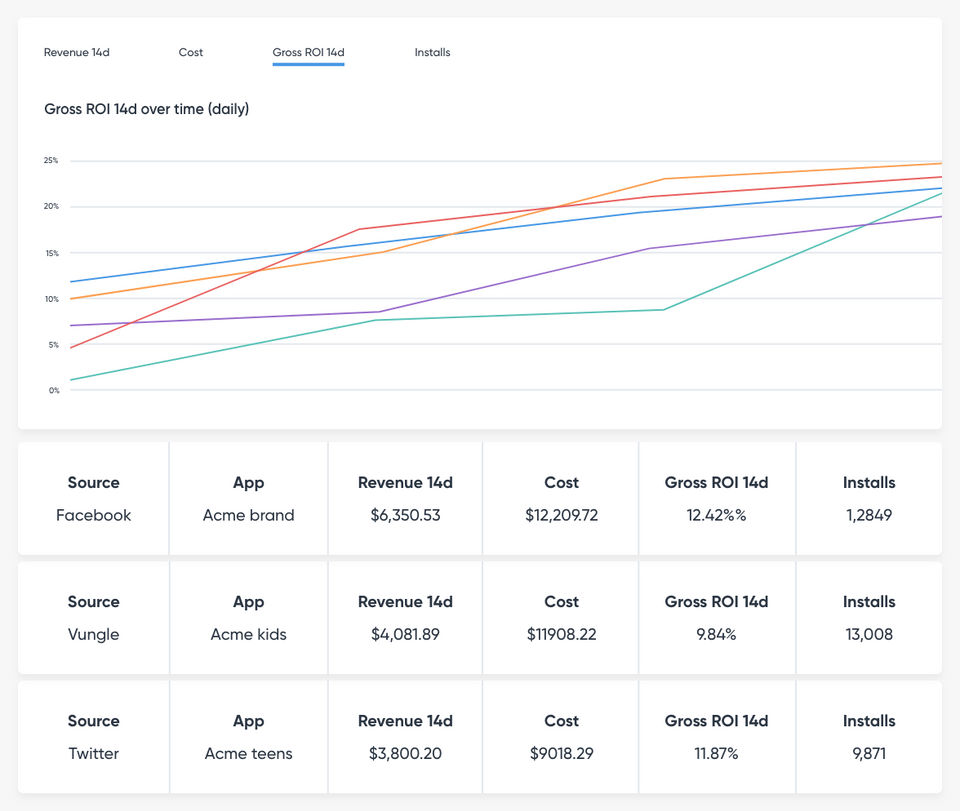Select the Gross ROI 14d tab
This screenshot has height=811, width=960.
point(308,52)
